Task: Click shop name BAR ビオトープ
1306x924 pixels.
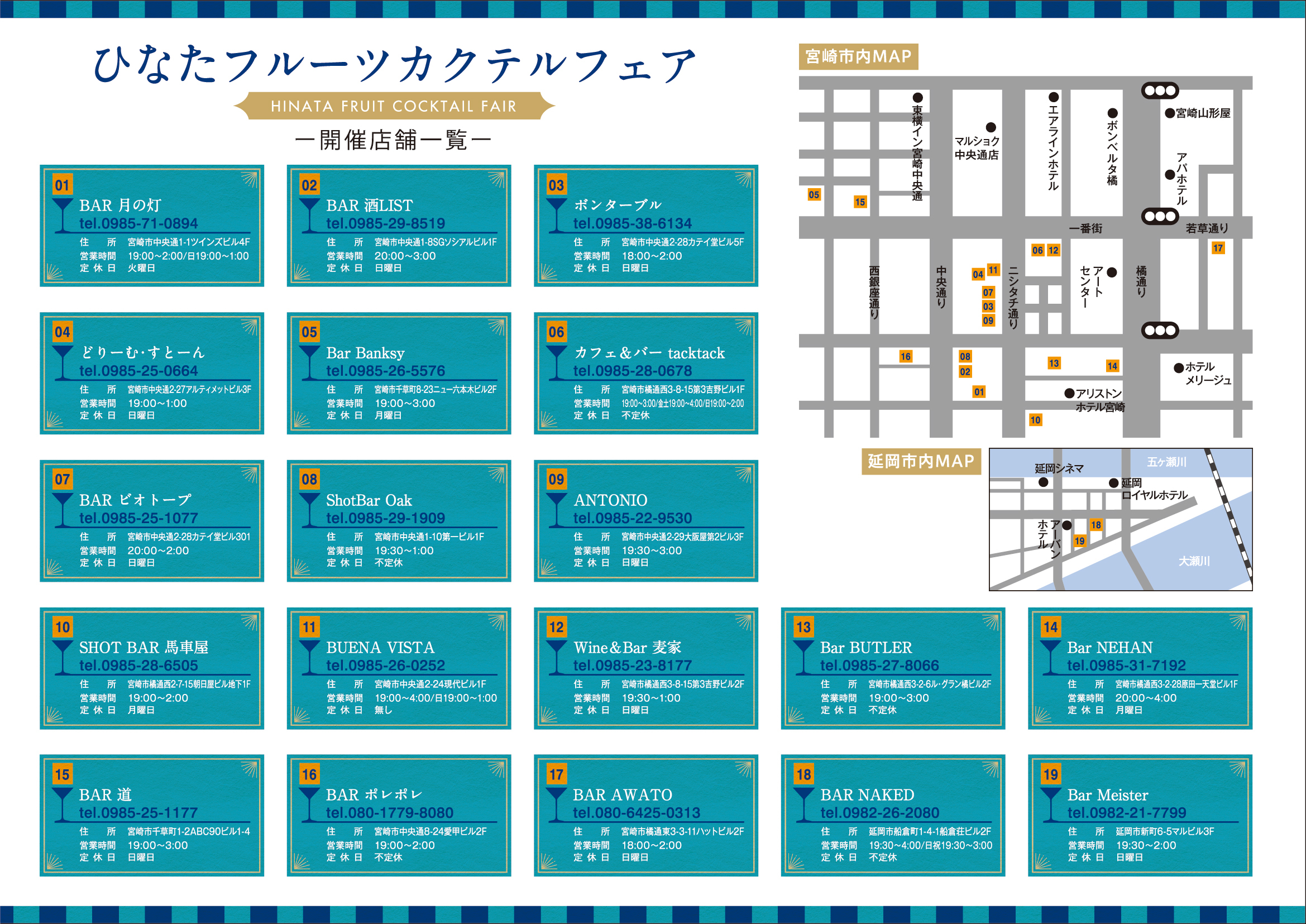Action: pyautogui.click(x=136, y=500)
